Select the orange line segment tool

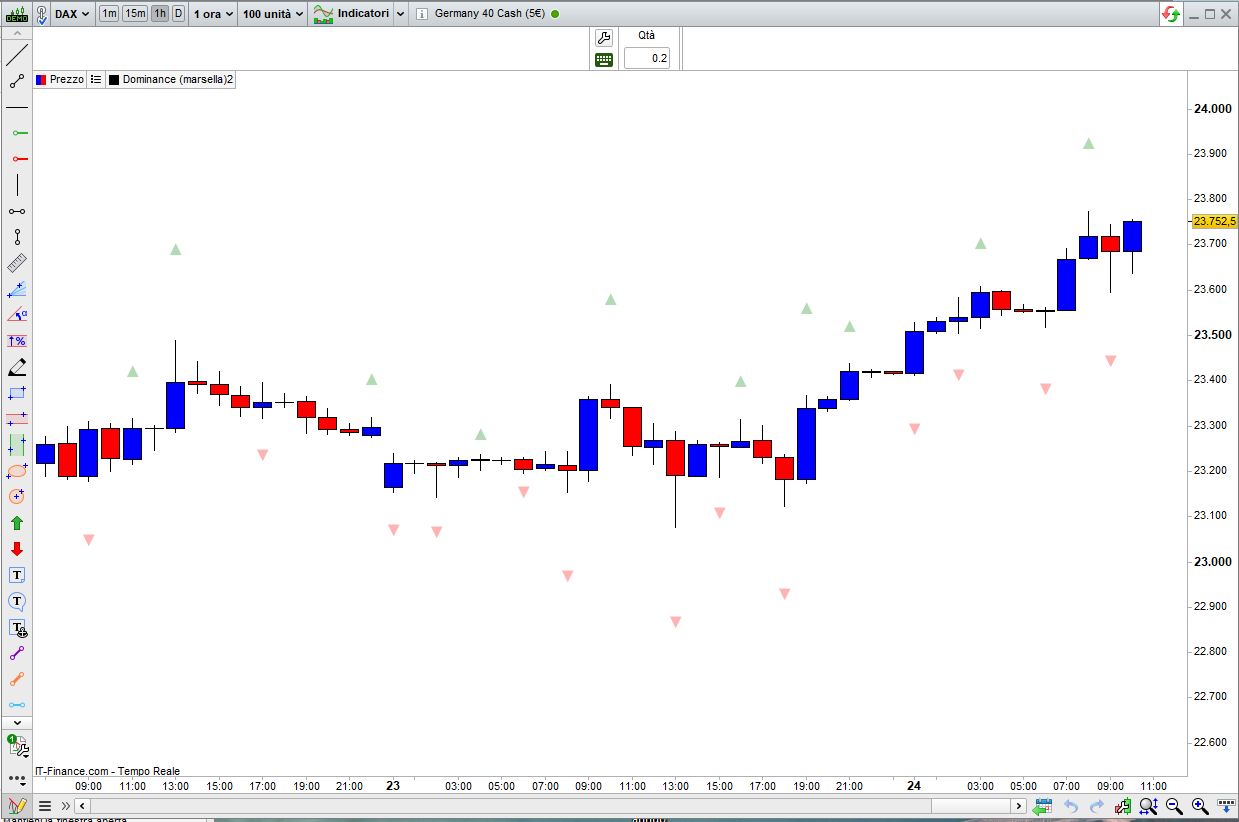click(x=17, y=679)
